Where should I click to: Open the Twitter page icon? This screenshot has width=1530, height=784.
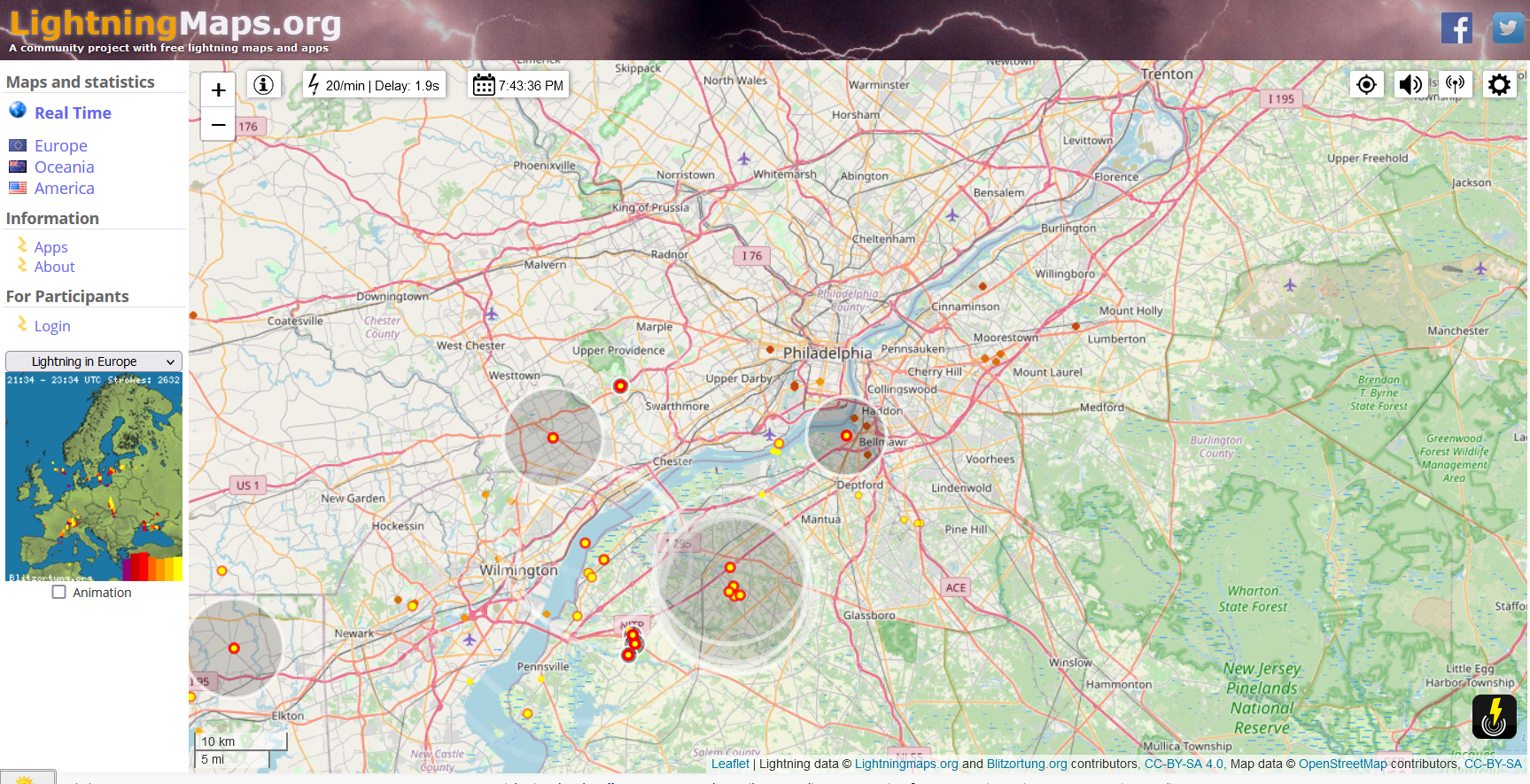tap(1508, 28)
